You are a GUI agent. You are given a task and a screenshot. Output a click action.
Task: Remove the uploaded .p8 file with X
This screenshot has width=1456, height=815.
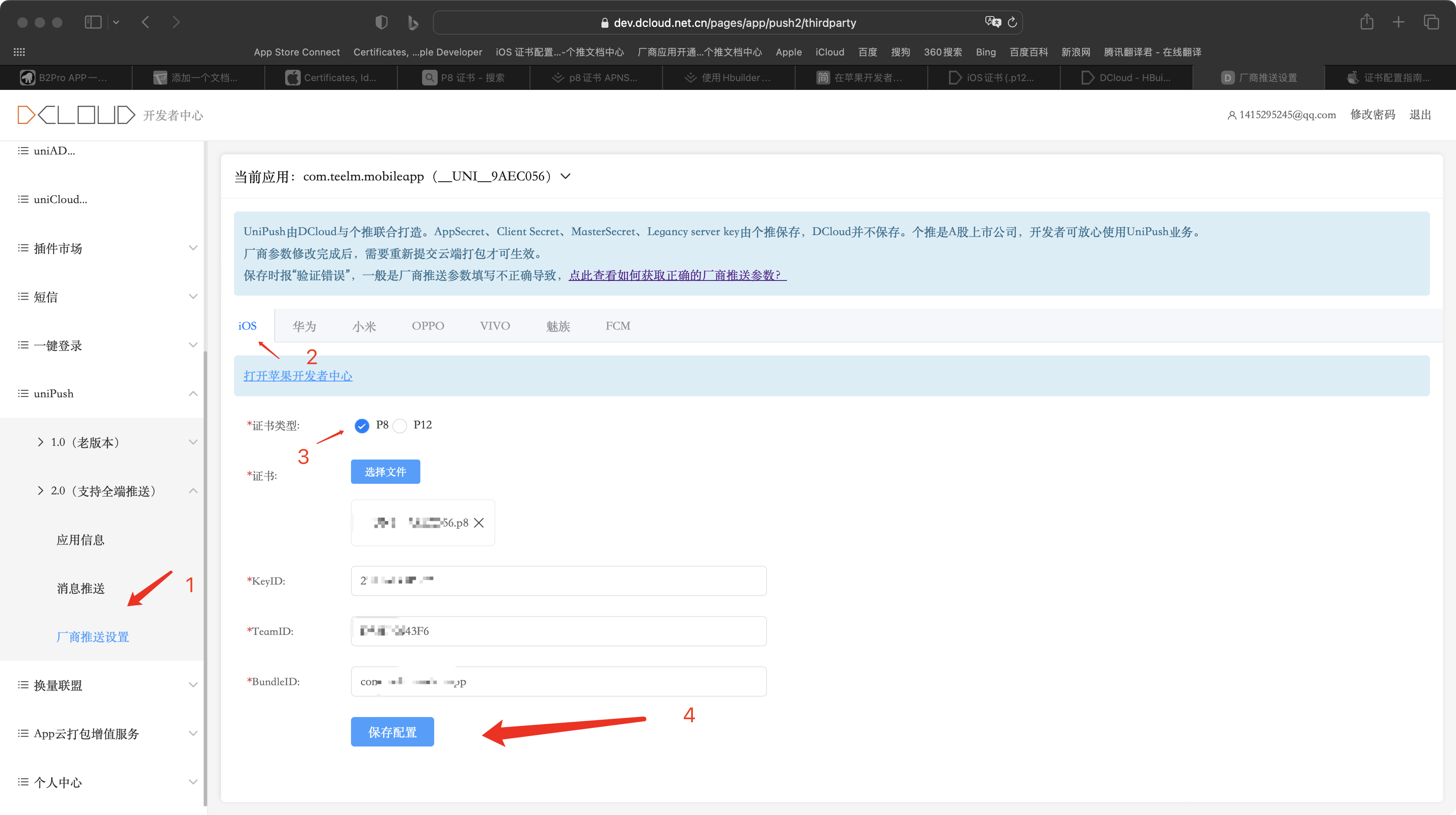(479, 522)
